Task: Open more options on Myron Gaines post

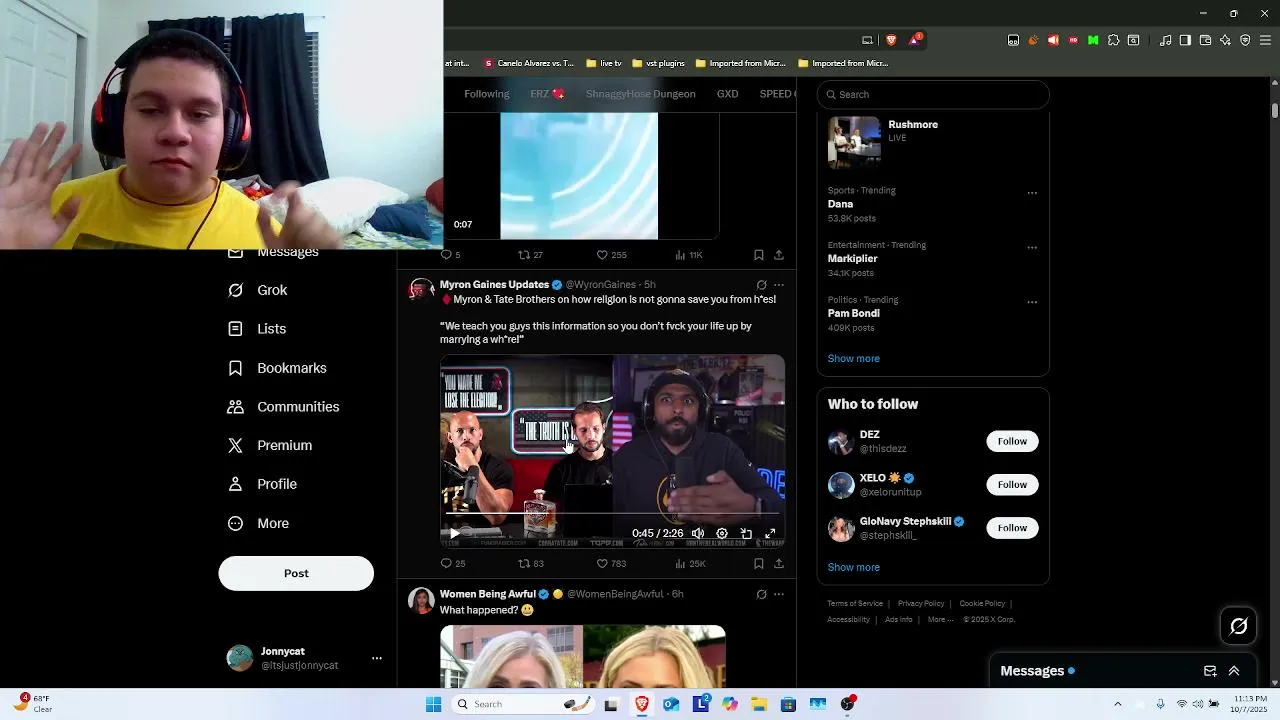Action: 779,285
